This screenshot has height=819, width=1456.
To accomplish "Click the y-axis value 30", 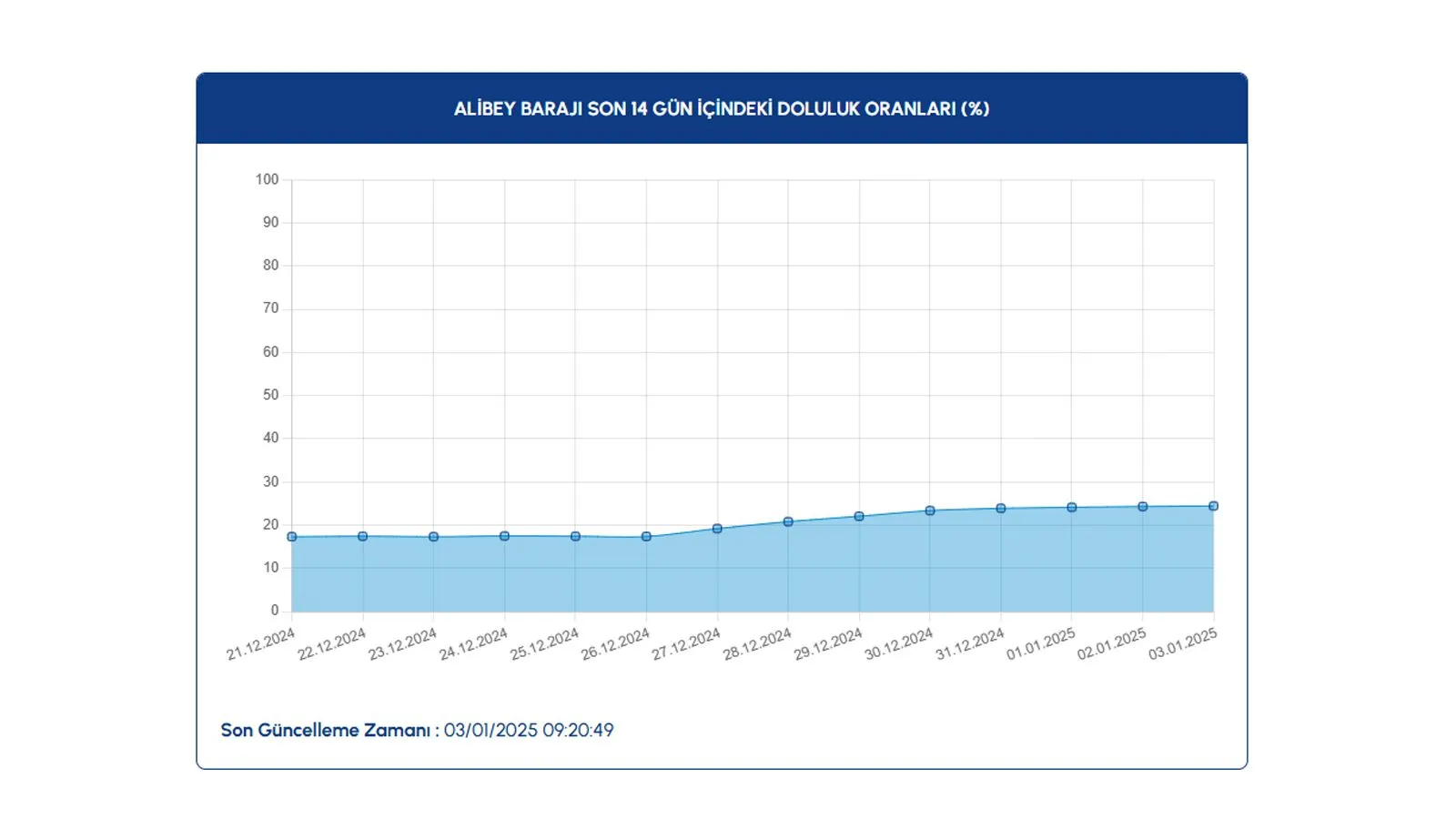I will (271, 481).
